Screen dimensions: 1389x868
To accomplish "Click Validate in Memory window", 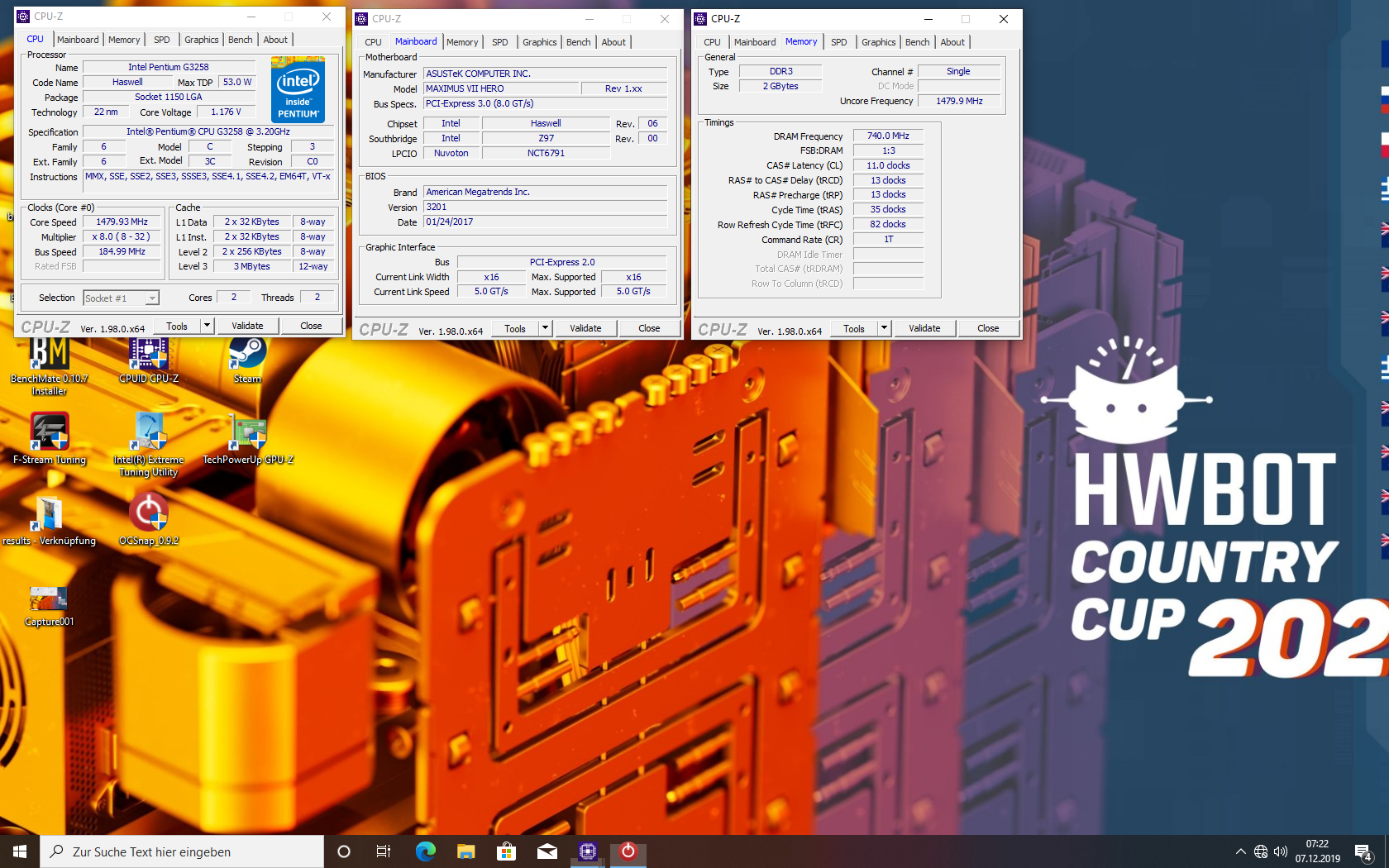I will click(924, 328).
